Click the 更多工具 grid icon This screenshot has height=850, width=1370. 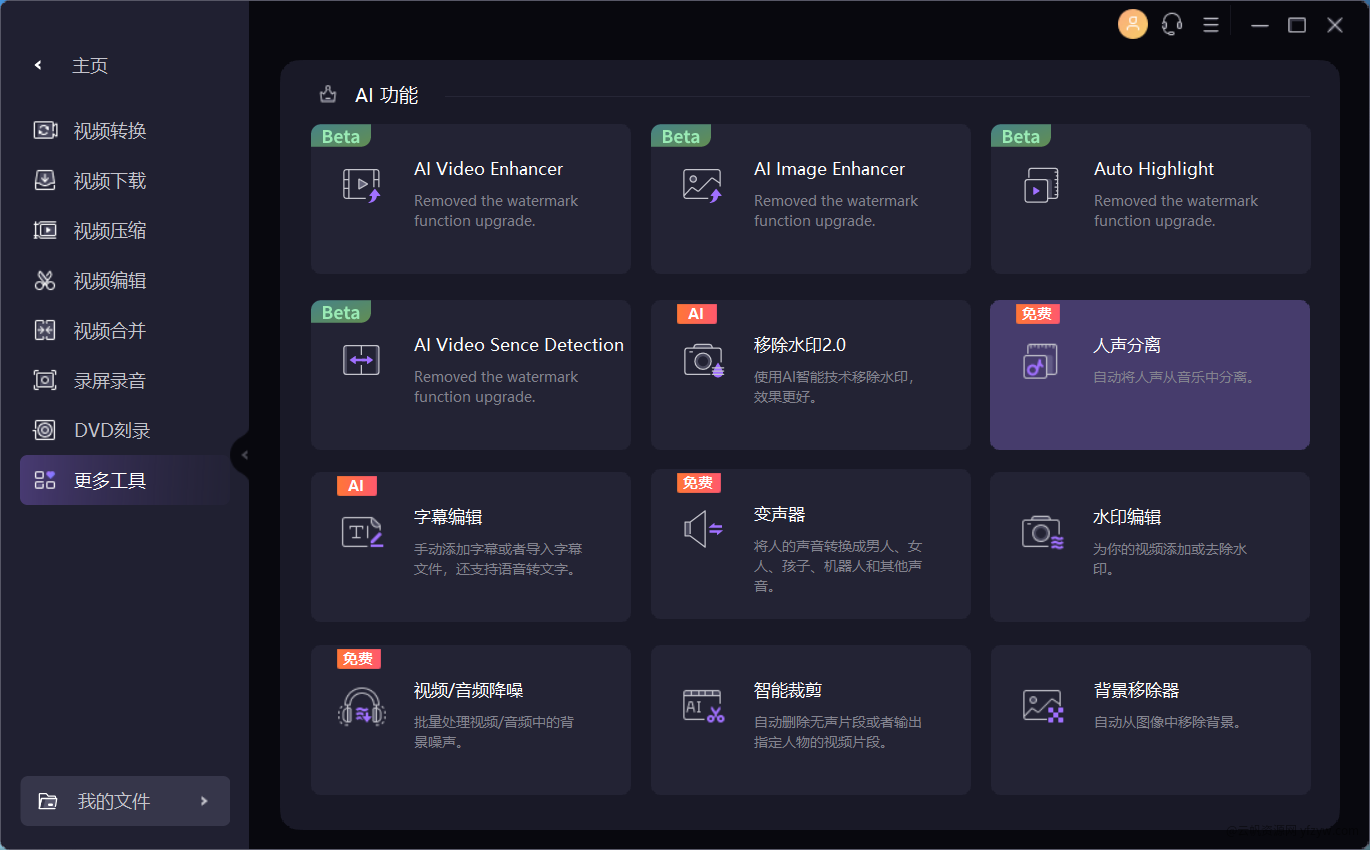[x=45, y=480]
